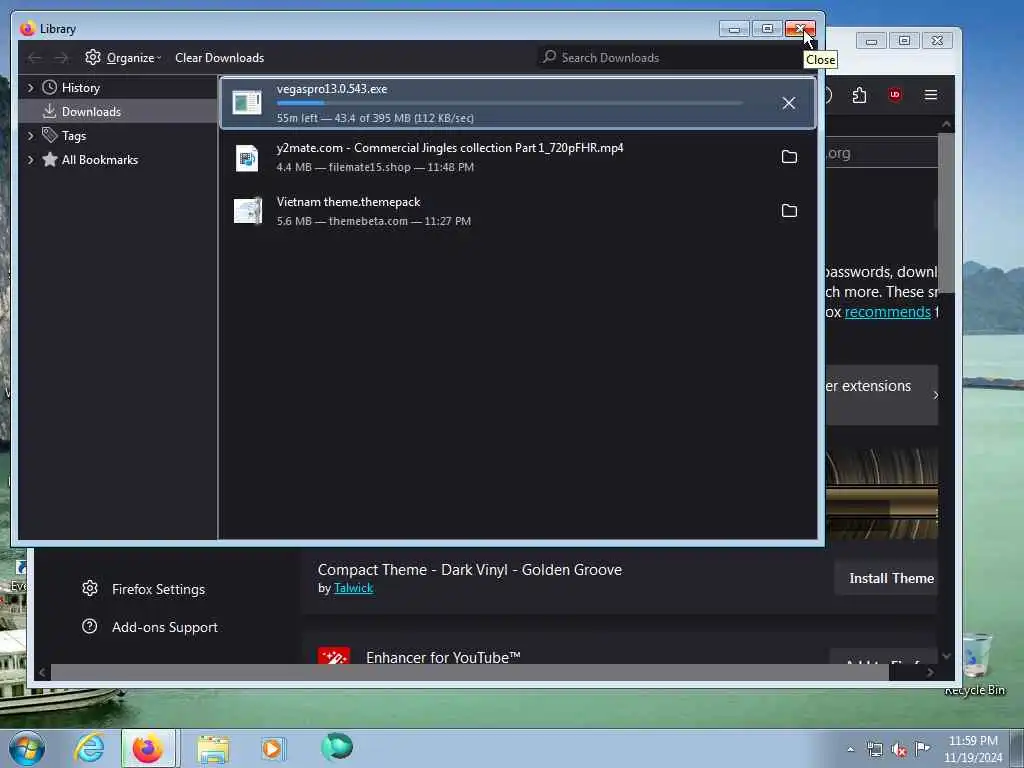Image resolution: width=1024 pixels, height=768 pixels.
Task: Open Compact Theme Dark Vinyl Golden Groove title
Action: [470, 569]
